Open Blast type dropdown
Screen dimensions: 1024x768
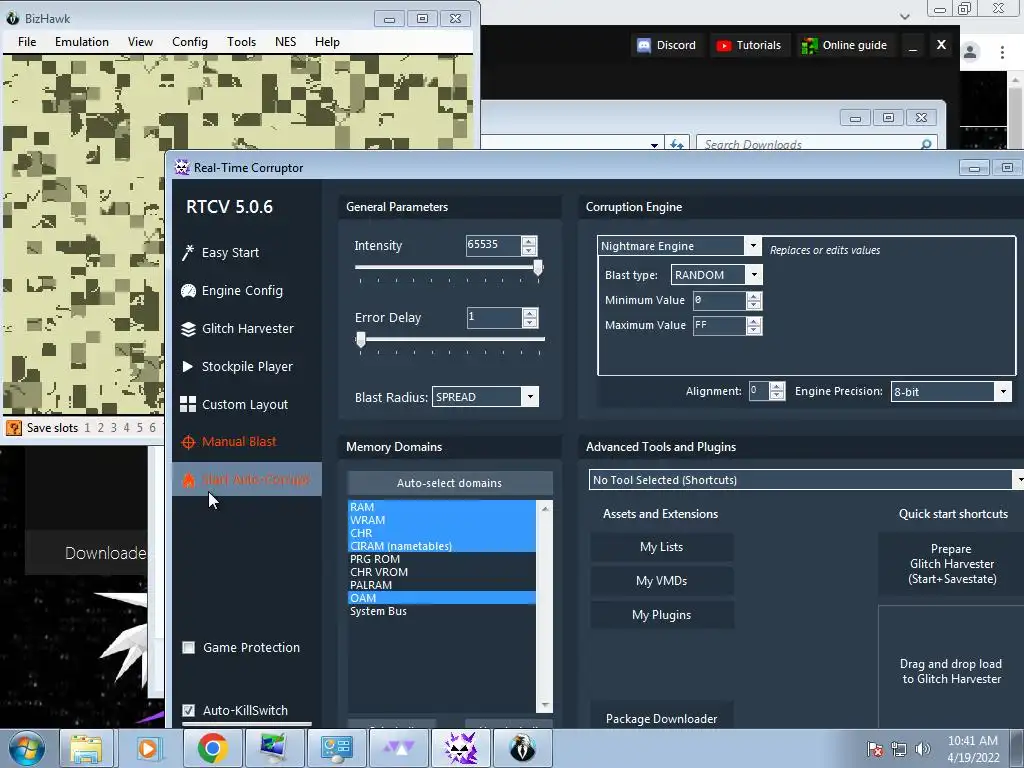754,274
